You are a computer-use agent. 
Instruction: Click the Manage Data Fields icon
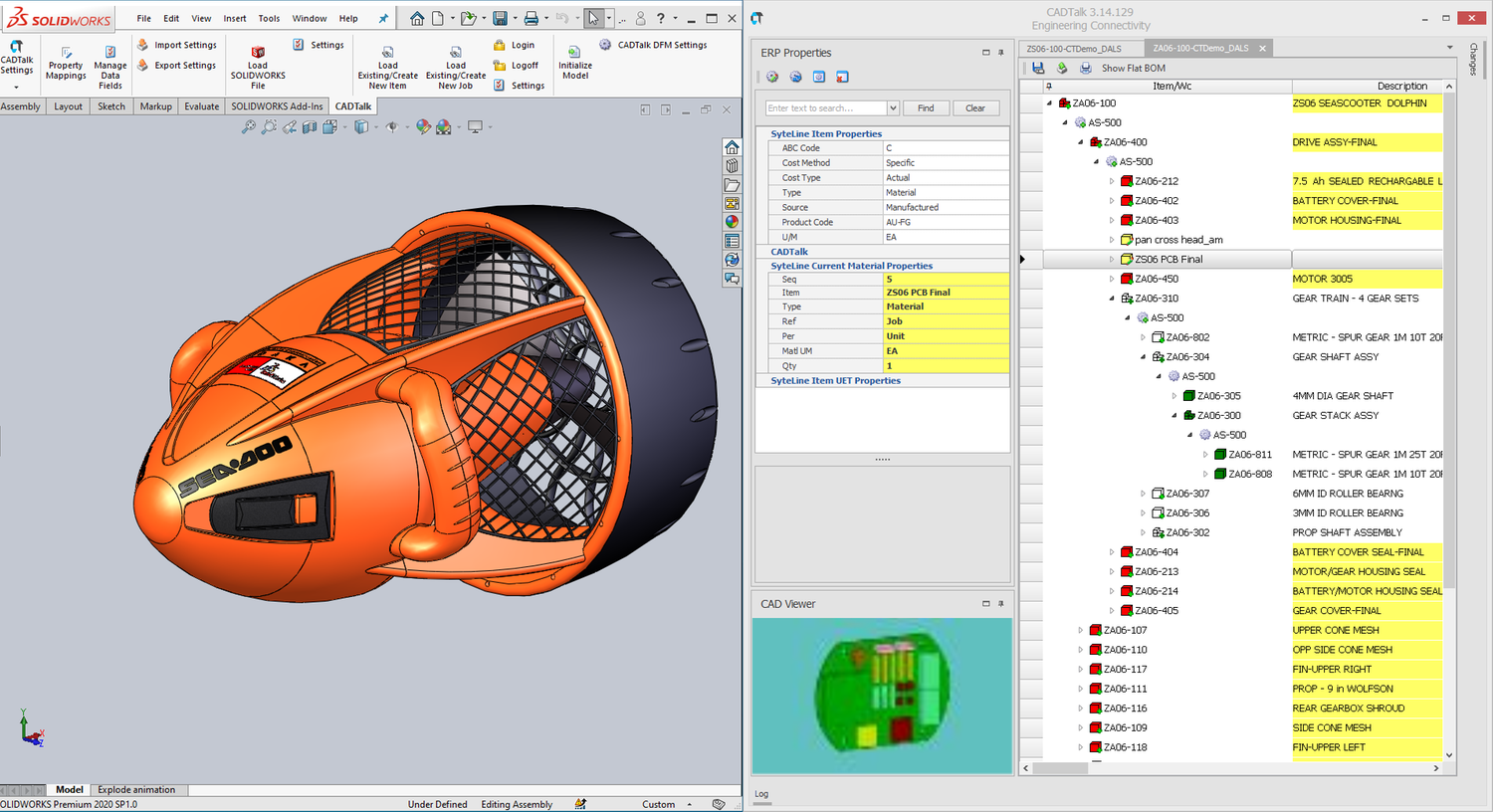[110, 52]
